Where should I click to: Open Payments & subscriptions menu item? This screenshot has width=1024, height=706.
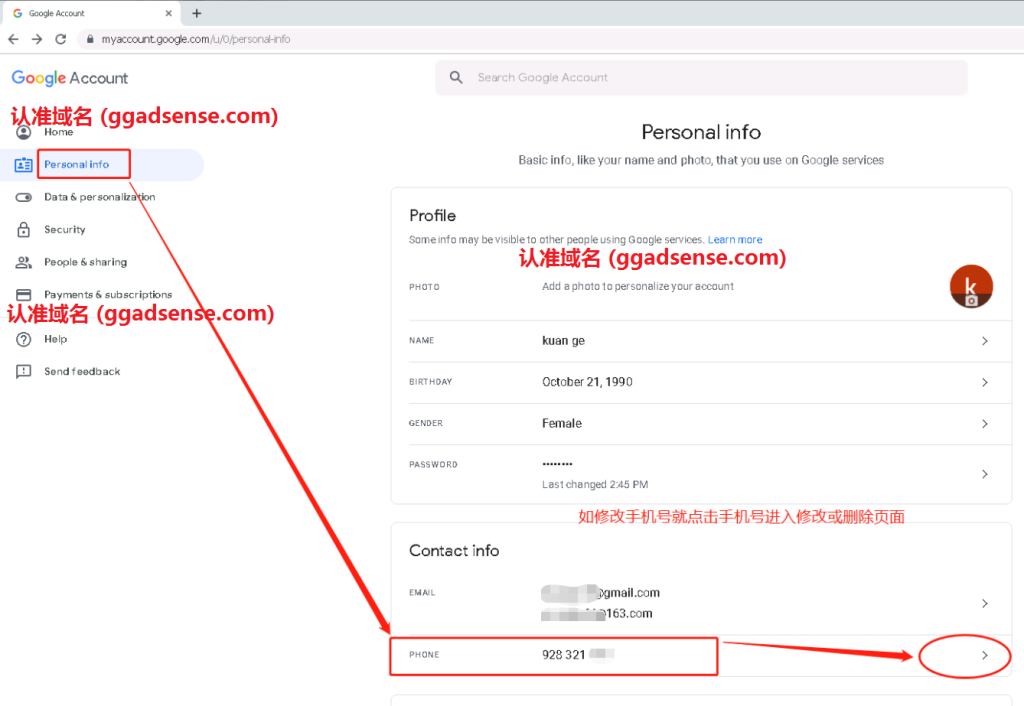tap(108, 295)
